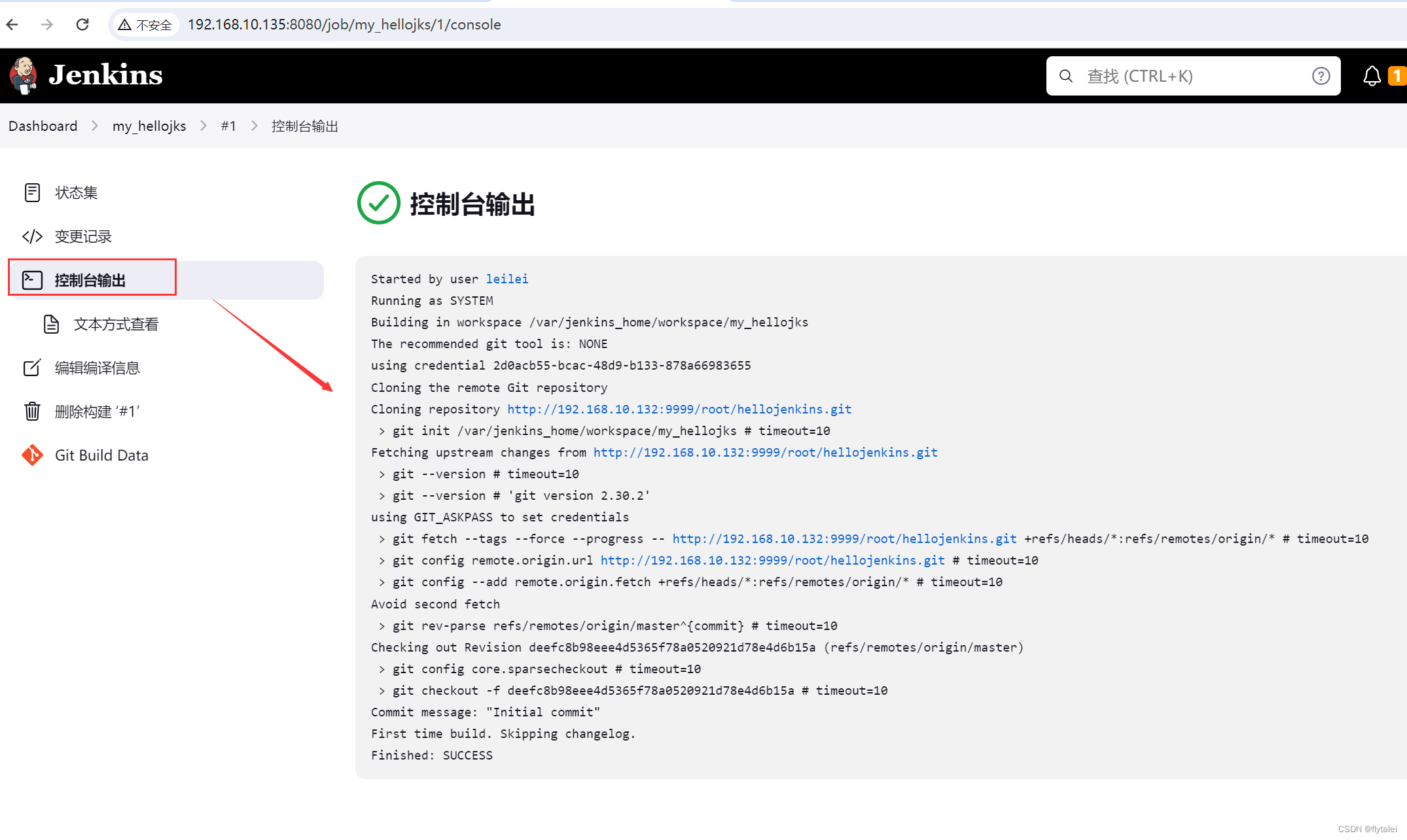Open build #1 breadcrumb
Image resolution: width=1407 pixels, height=840 pixels.
[x=228, y=126]
